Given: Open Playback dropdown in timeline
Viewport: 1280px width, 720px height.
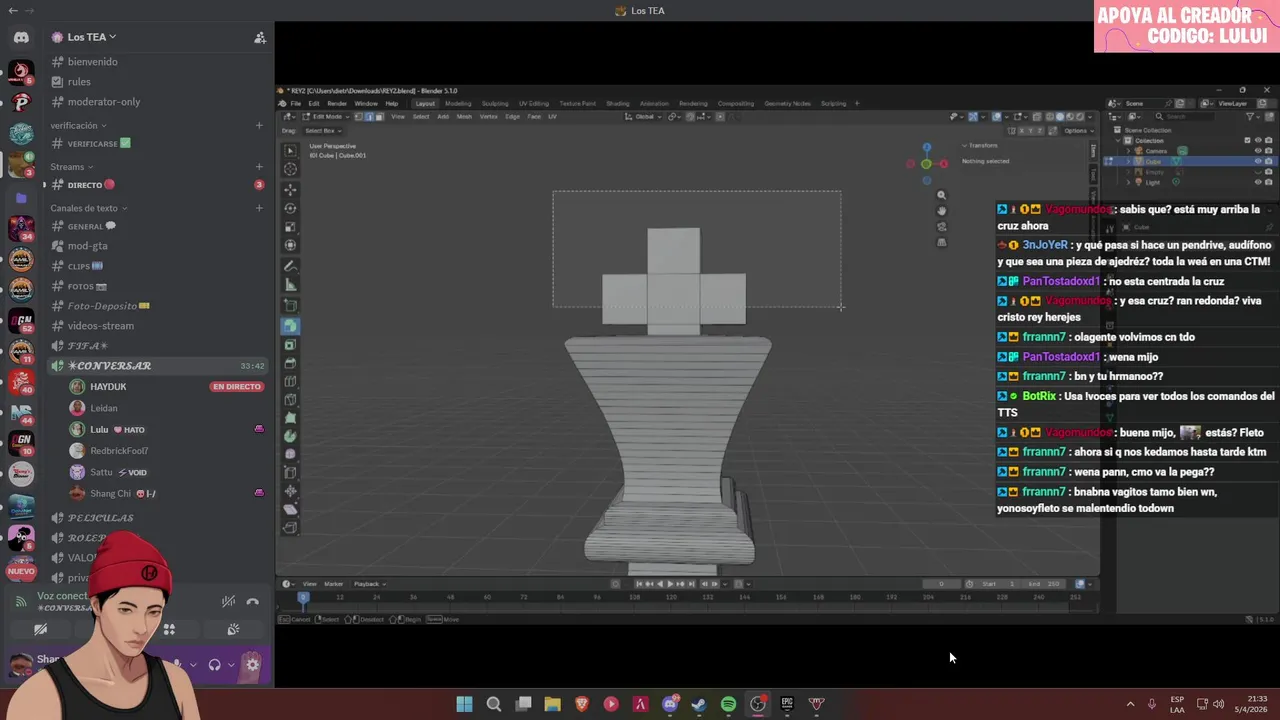Looking at the screenshot, I should [369, 584].
